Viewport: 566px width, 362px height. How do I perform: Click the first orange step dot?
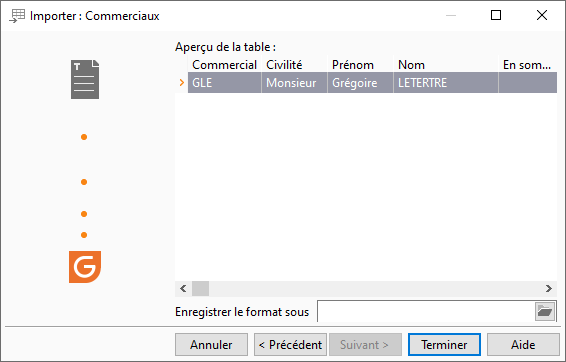(x=84, y=137)
